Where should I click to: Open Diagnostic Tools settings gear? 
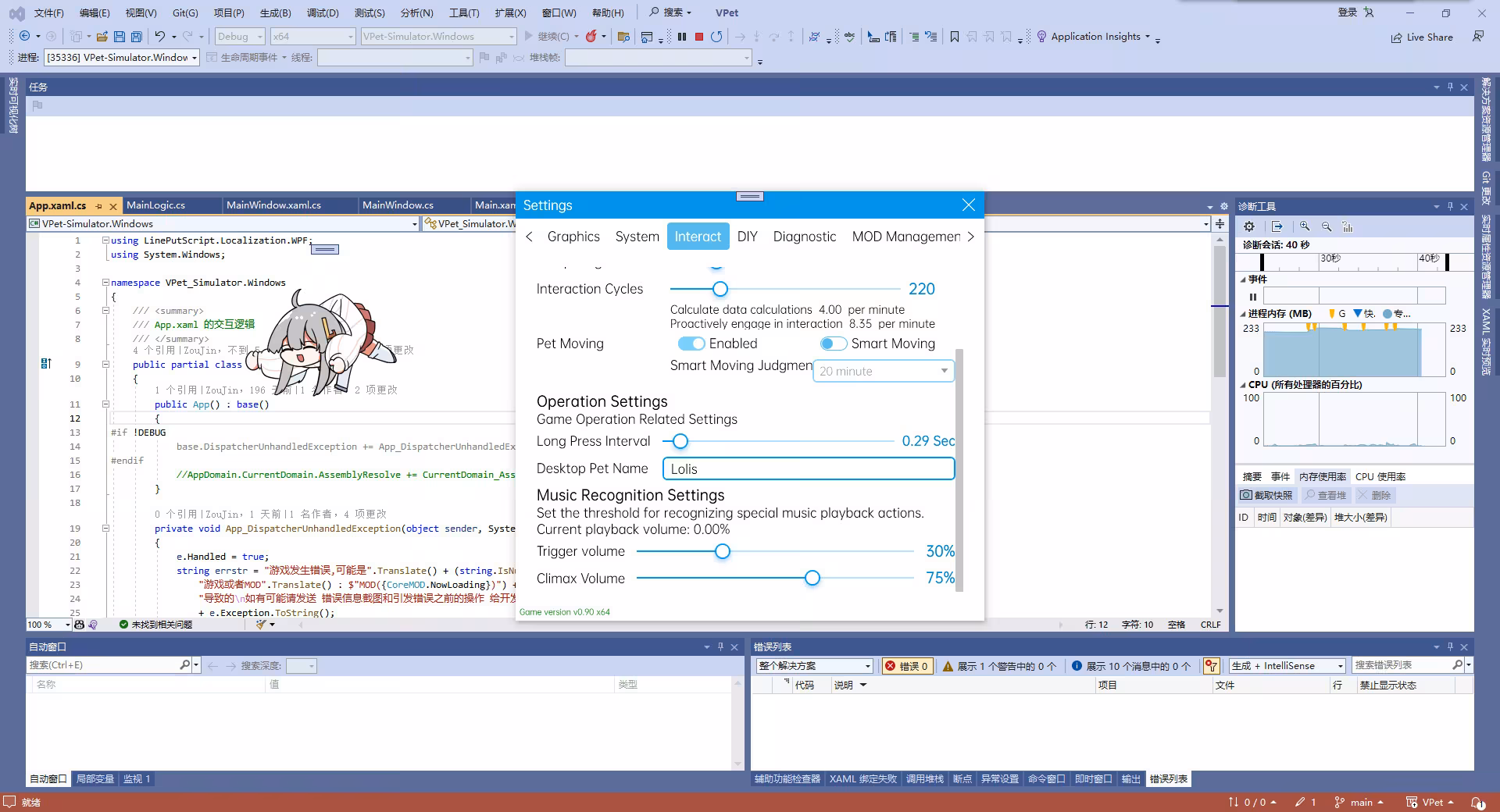[x=1249, y=226]
